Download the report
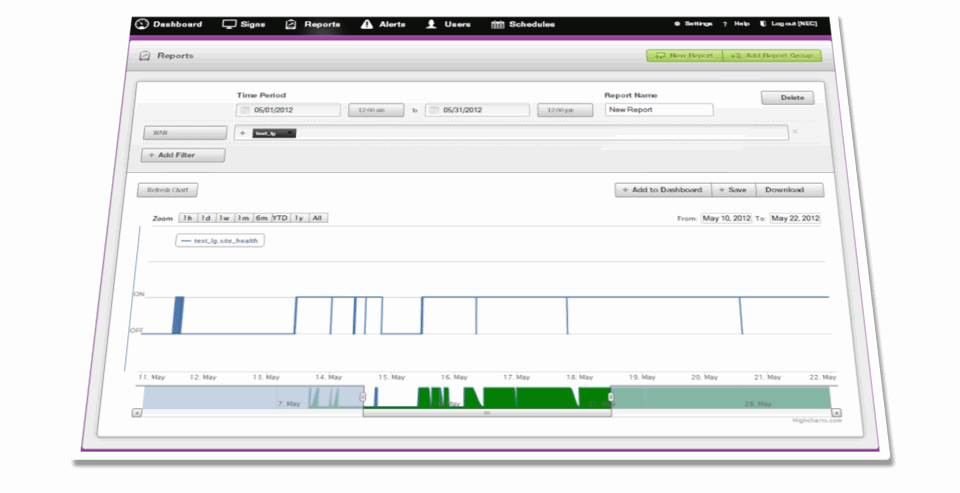The width and height of the screenshot is (960, 493). click(x=790, y=190)
